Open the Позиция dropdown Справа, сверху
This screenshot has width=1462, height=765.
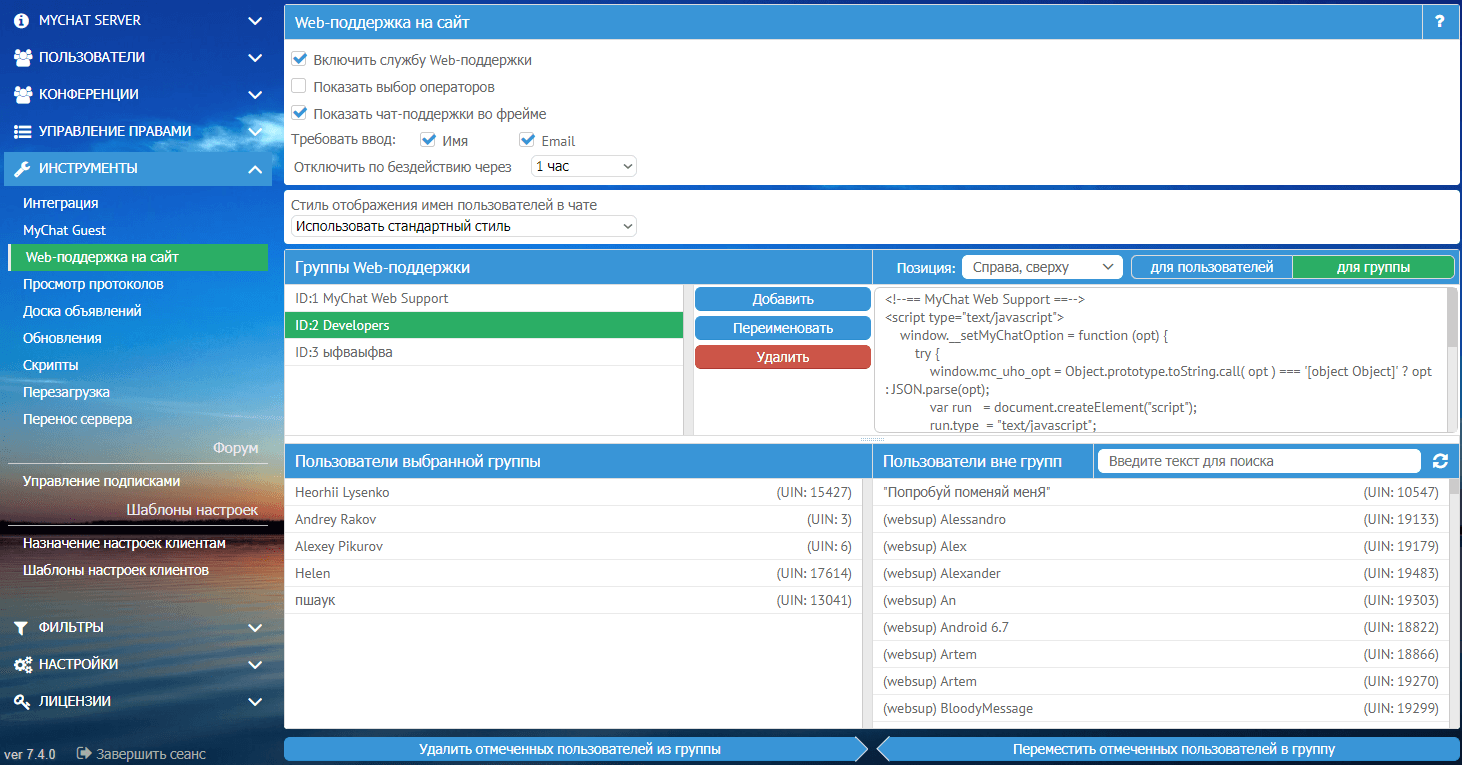pos(1042,267)
